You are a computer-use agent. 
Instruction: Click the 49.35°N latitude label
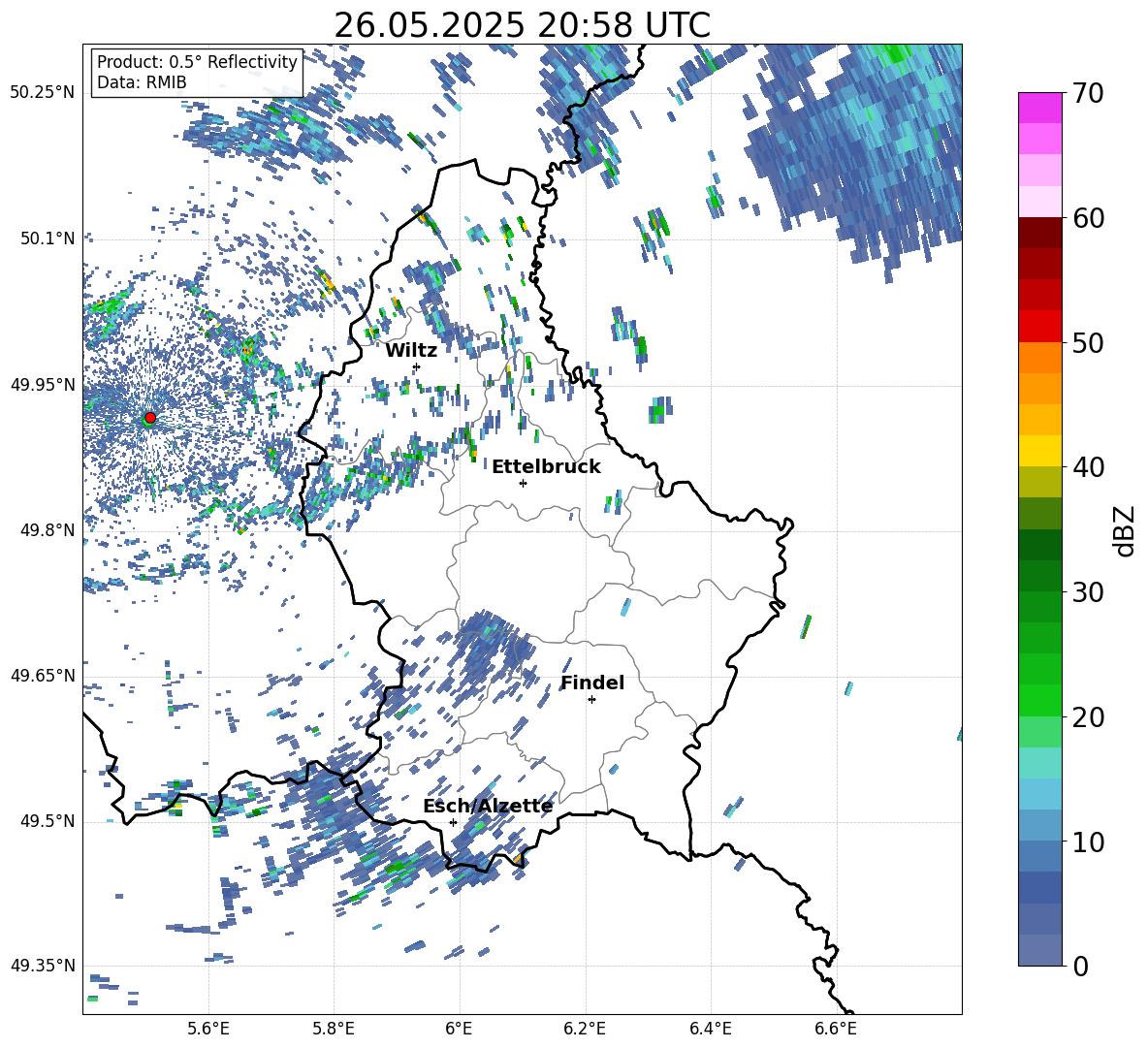[43, 966]
